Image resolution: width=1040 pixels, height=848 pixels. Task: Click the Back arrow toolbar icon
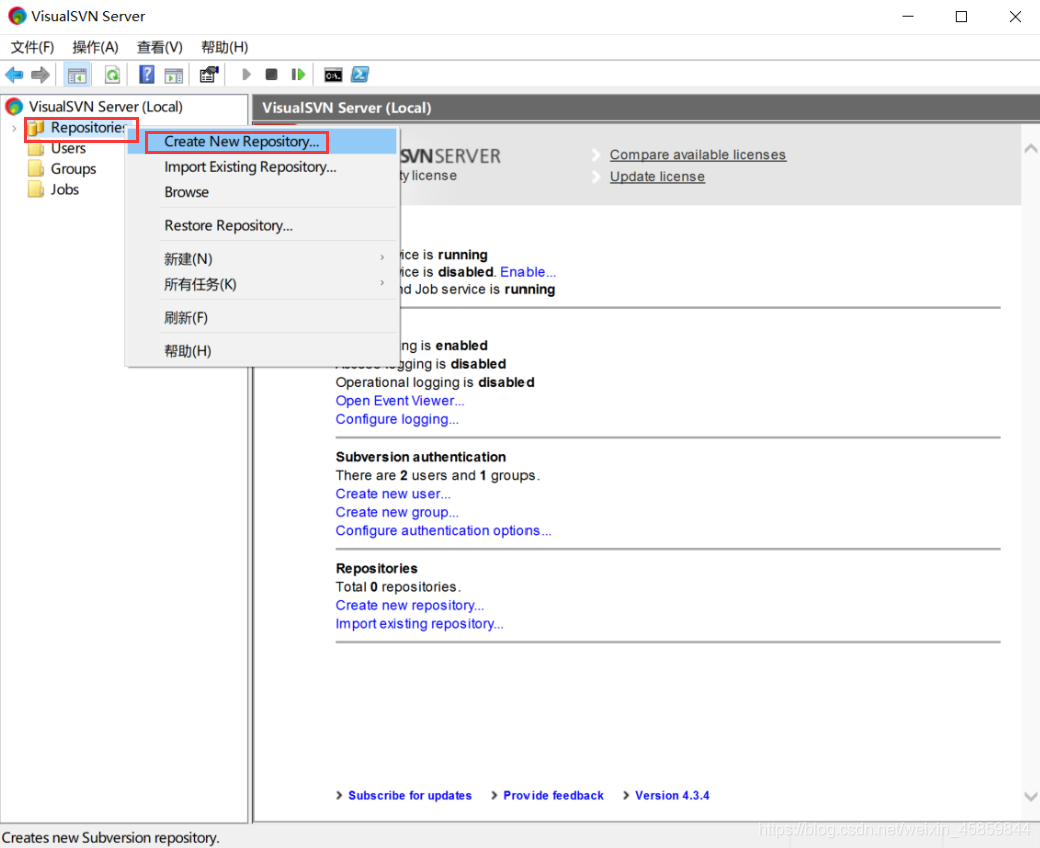tap(14, 75)
